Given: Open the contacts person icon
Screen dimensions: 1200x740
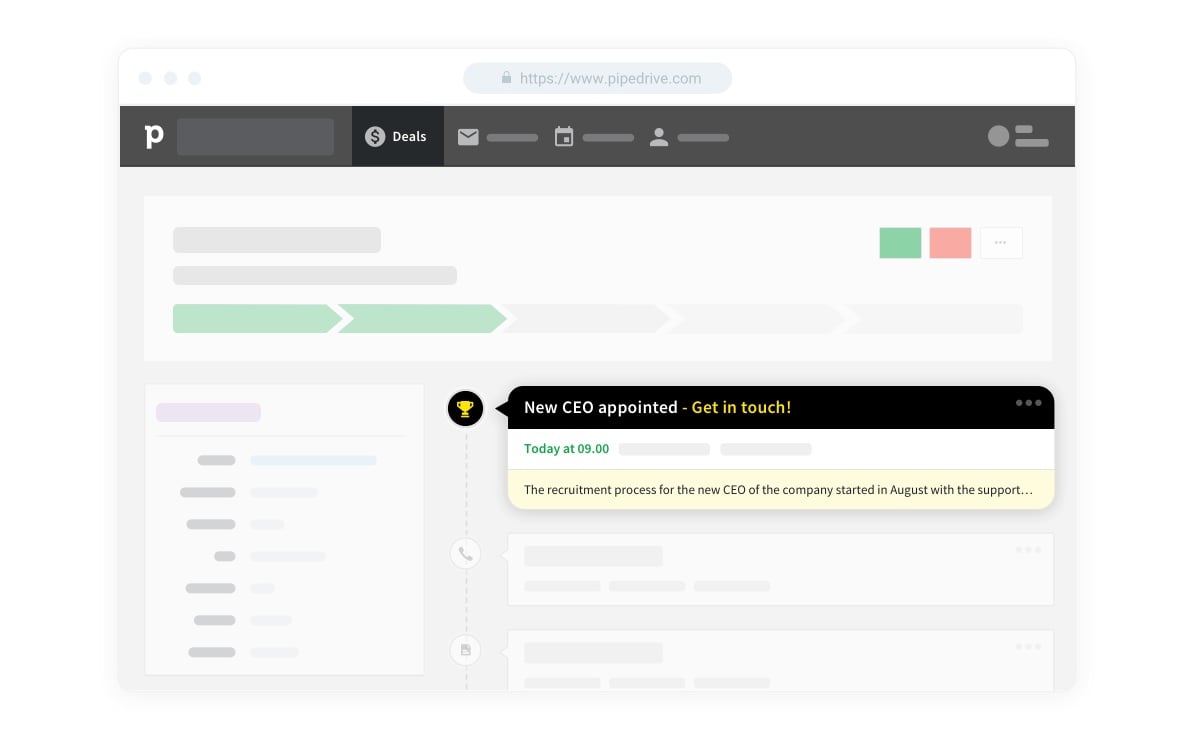Looking at the screenshot, I should click(x=659, y=137).
